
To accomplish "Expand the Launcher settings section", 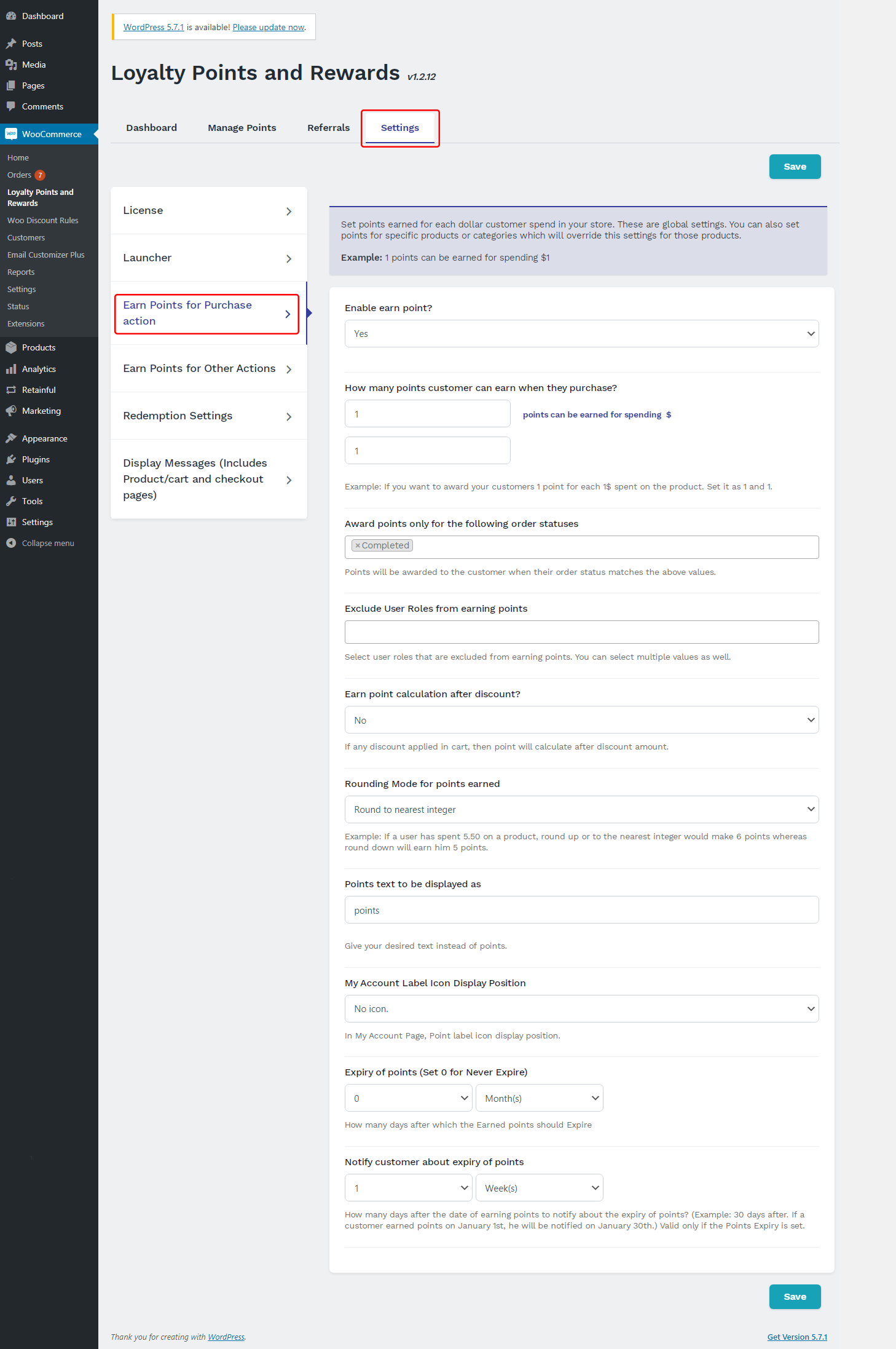I will [208, 258].
